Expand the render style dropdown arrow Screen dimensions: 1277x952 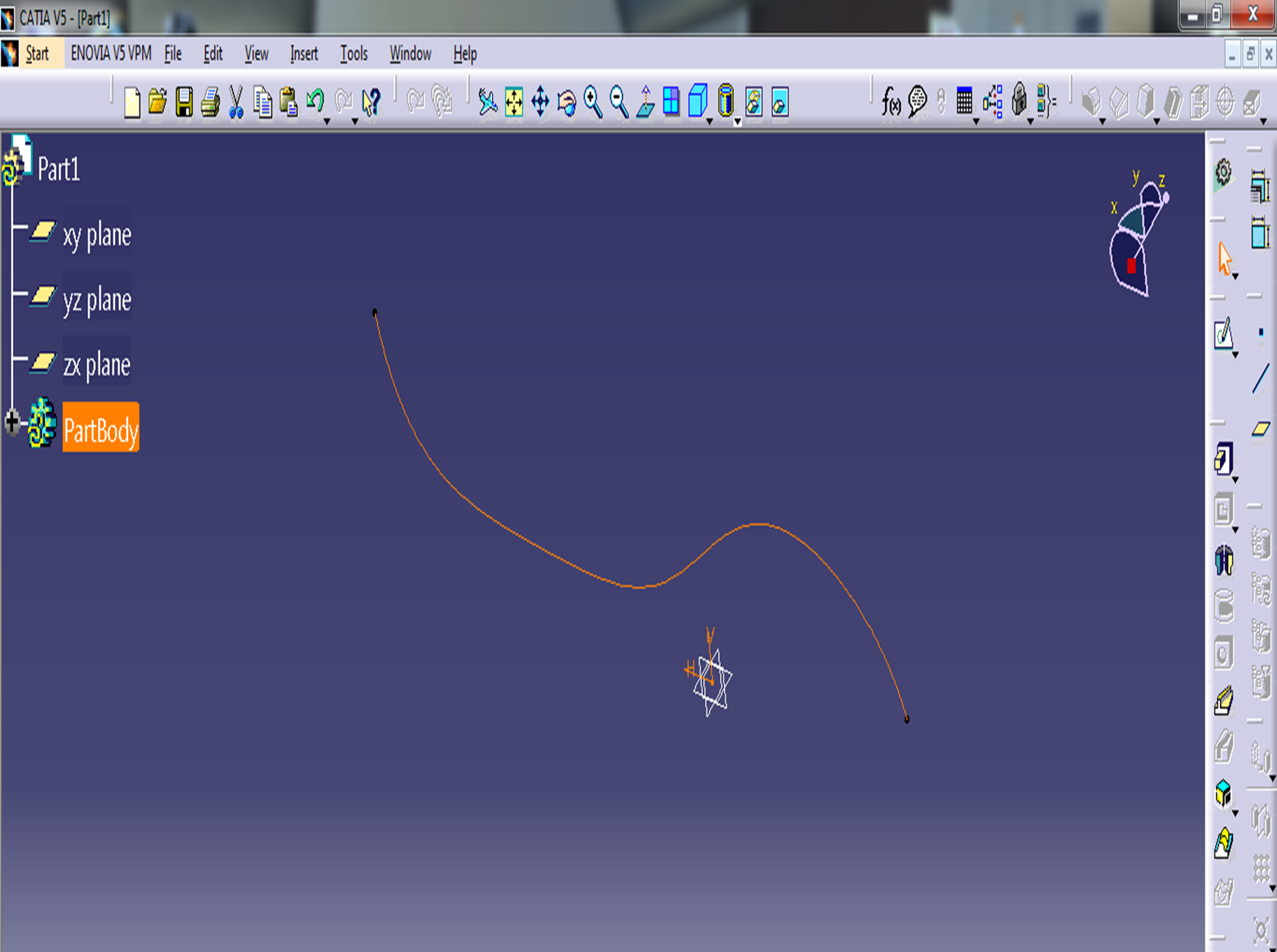click(737, 122)
